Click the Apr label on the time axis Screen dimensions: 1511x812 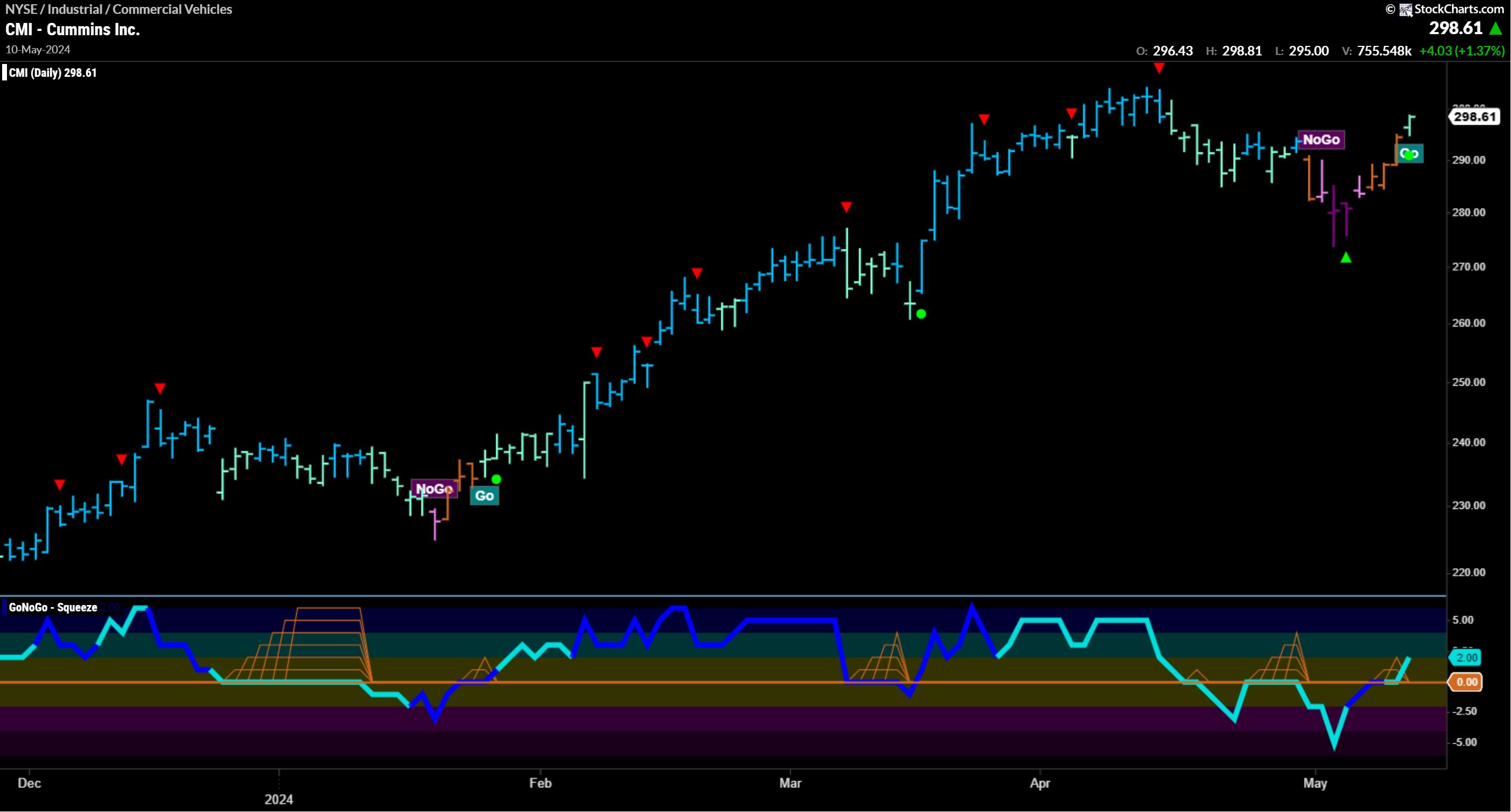tap(1040, 783)
